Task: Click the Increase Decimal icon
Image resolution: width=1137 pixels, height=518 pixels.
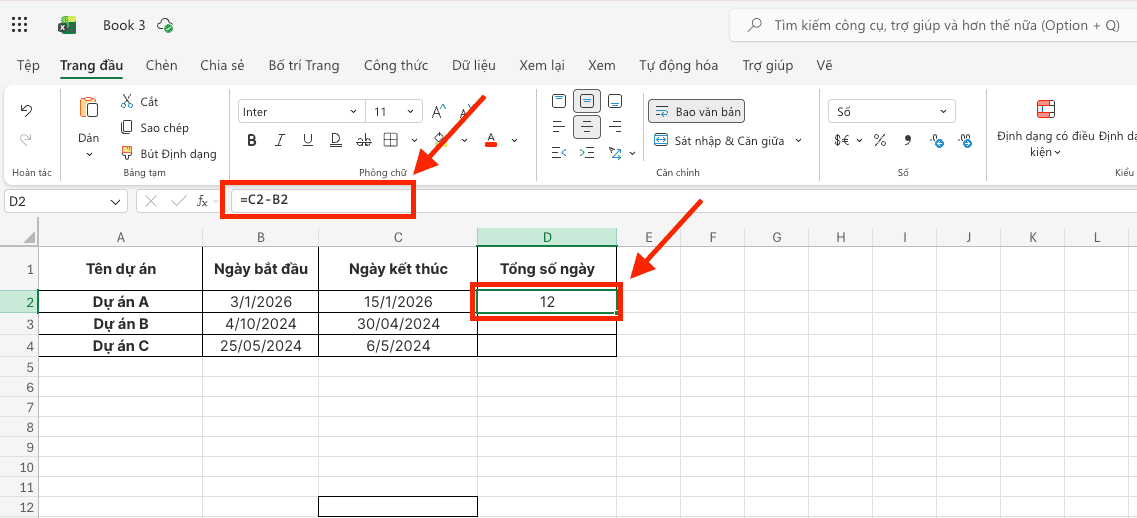Action: (x=937, y=141)
